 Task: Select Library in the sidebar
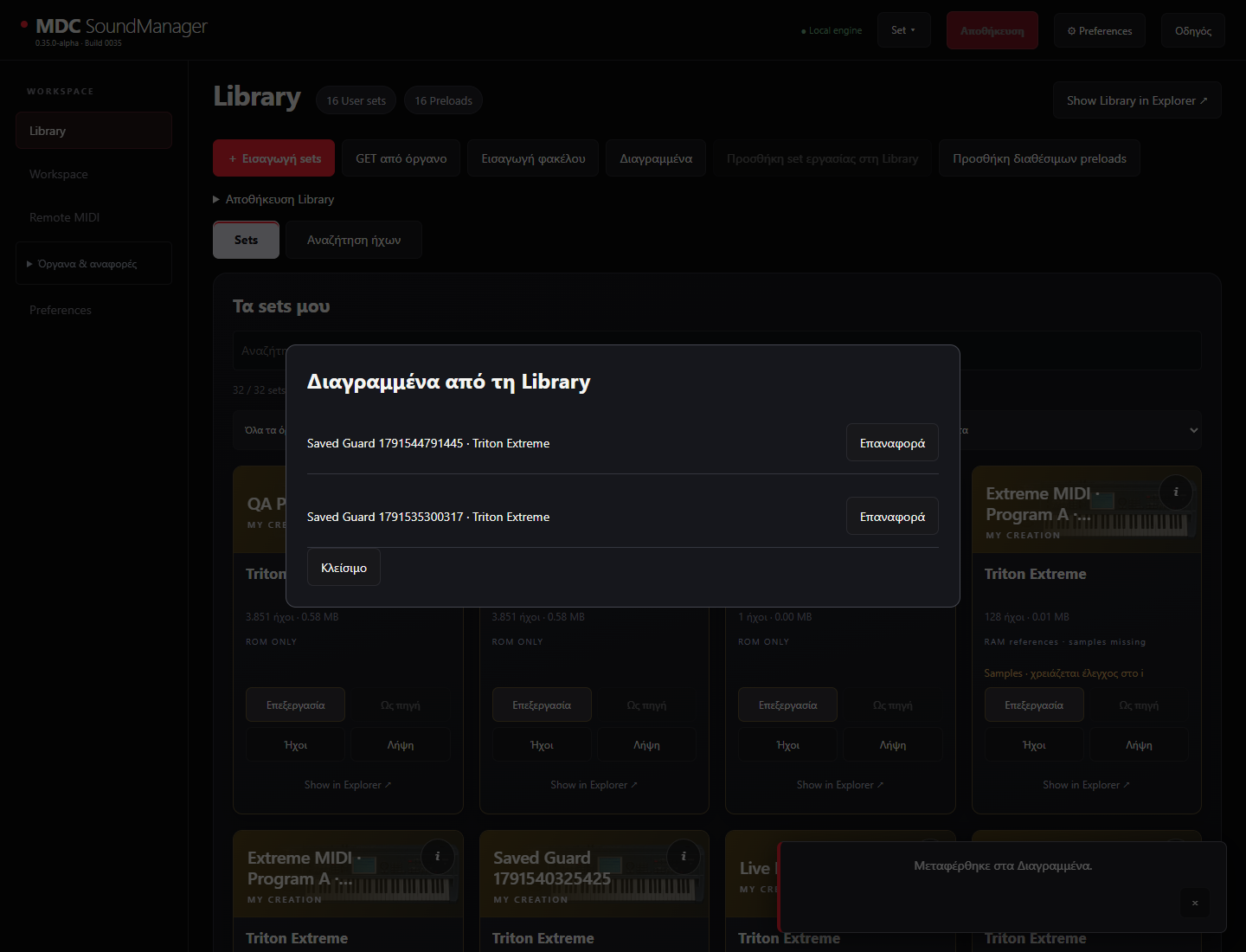(x=93, y=131)
